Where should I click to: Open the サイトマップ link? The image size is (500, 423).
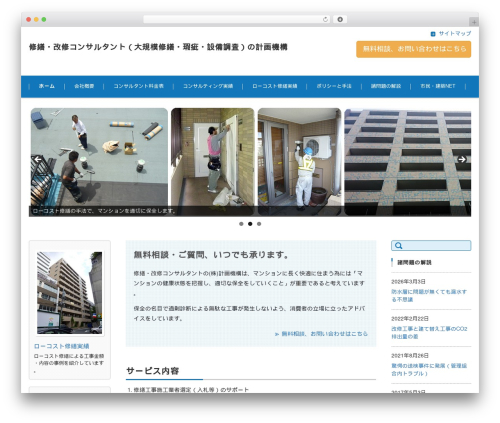pos(455,34)
